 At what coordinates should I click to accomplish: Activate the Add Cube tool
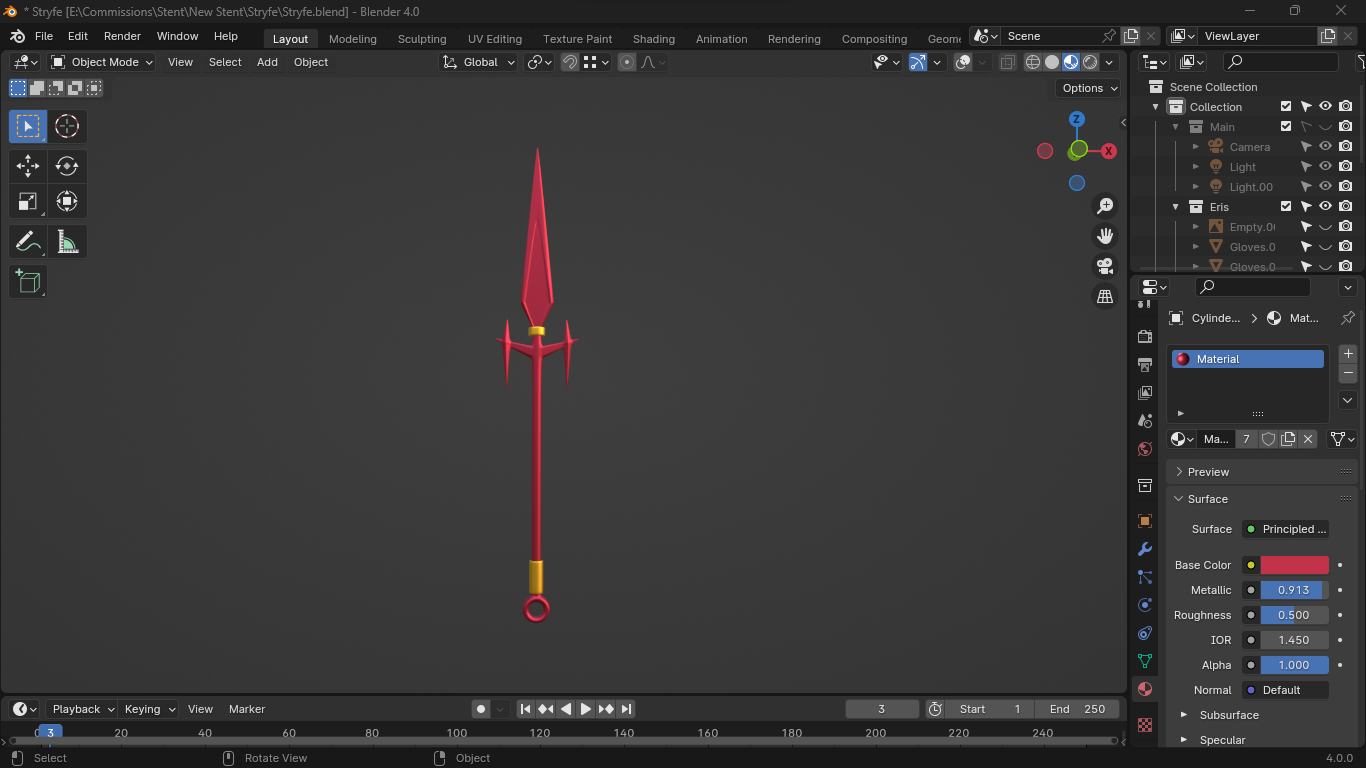tap(28, 282)
